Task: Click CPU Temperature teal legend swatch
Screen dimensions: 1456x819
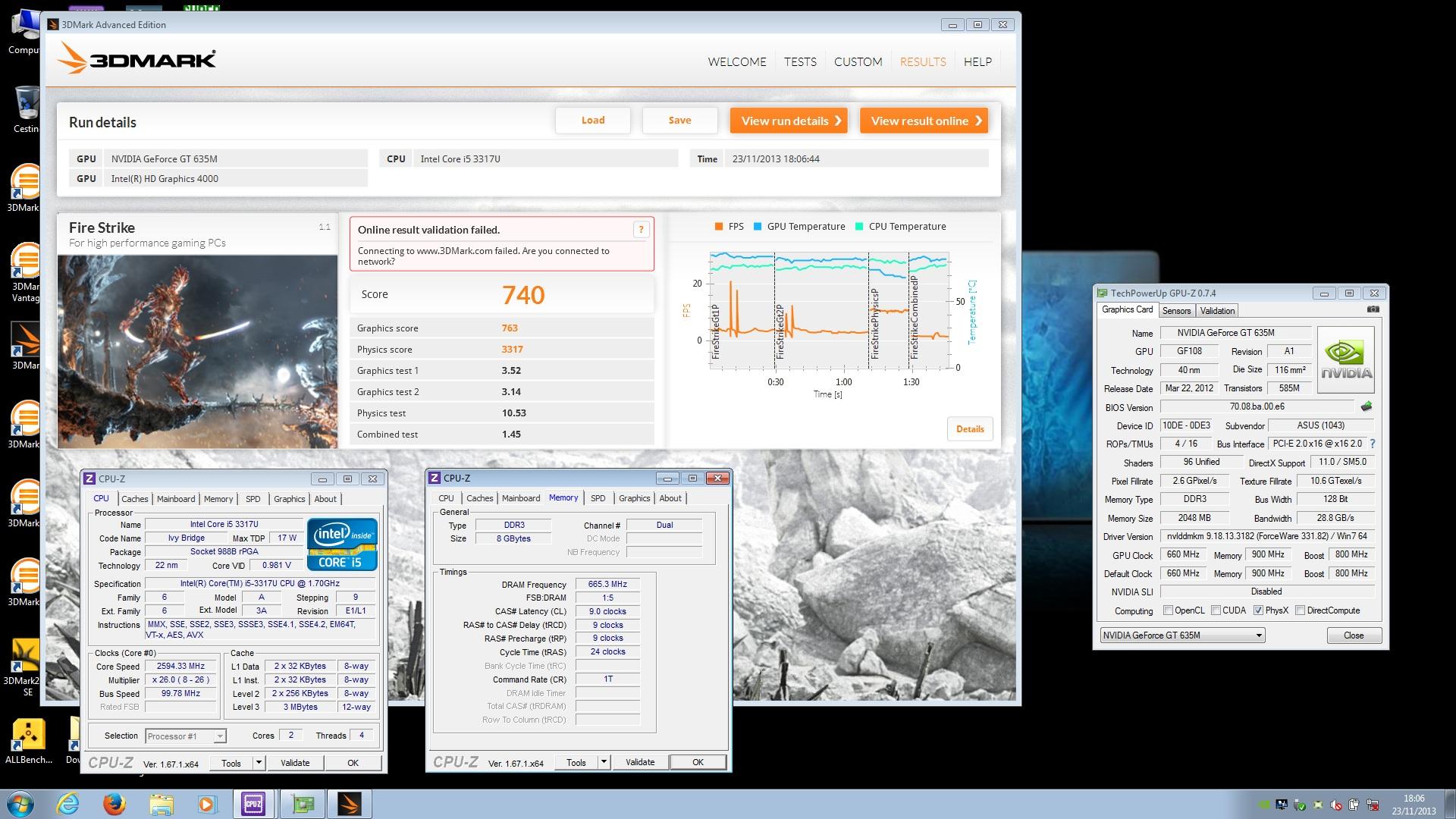Action: [859, 227]
